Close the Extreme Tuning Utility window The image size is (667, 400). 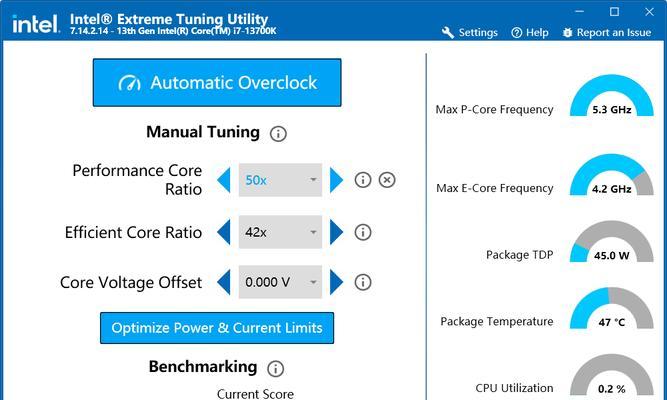point(649,12)
